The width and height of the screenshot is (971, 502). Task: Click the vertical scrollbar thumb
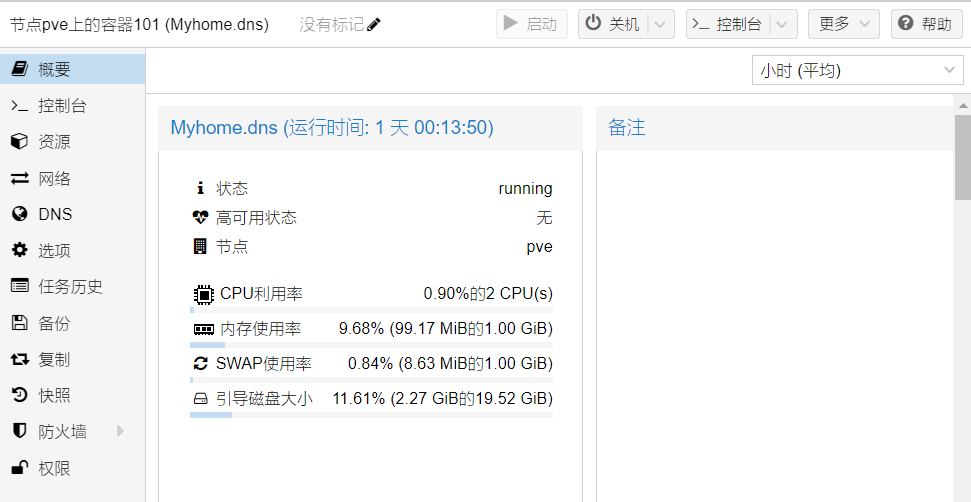(x=962, y=157)
